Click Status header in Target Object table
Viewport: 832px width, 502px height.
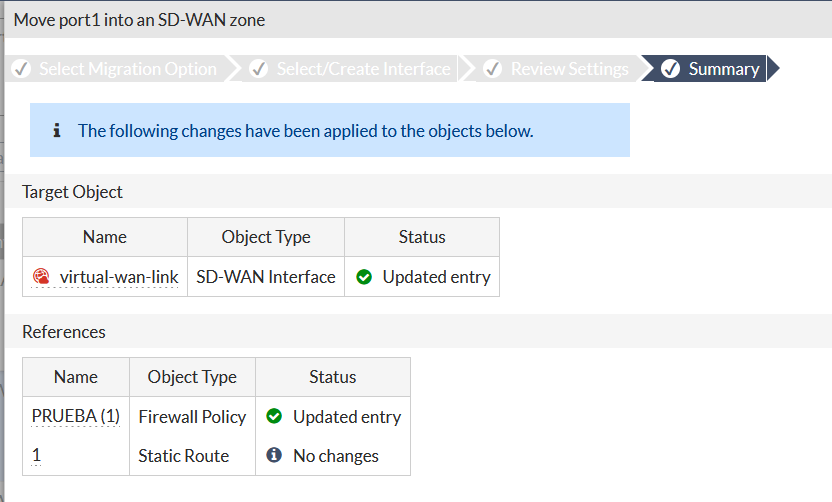[x=421, y=237]
